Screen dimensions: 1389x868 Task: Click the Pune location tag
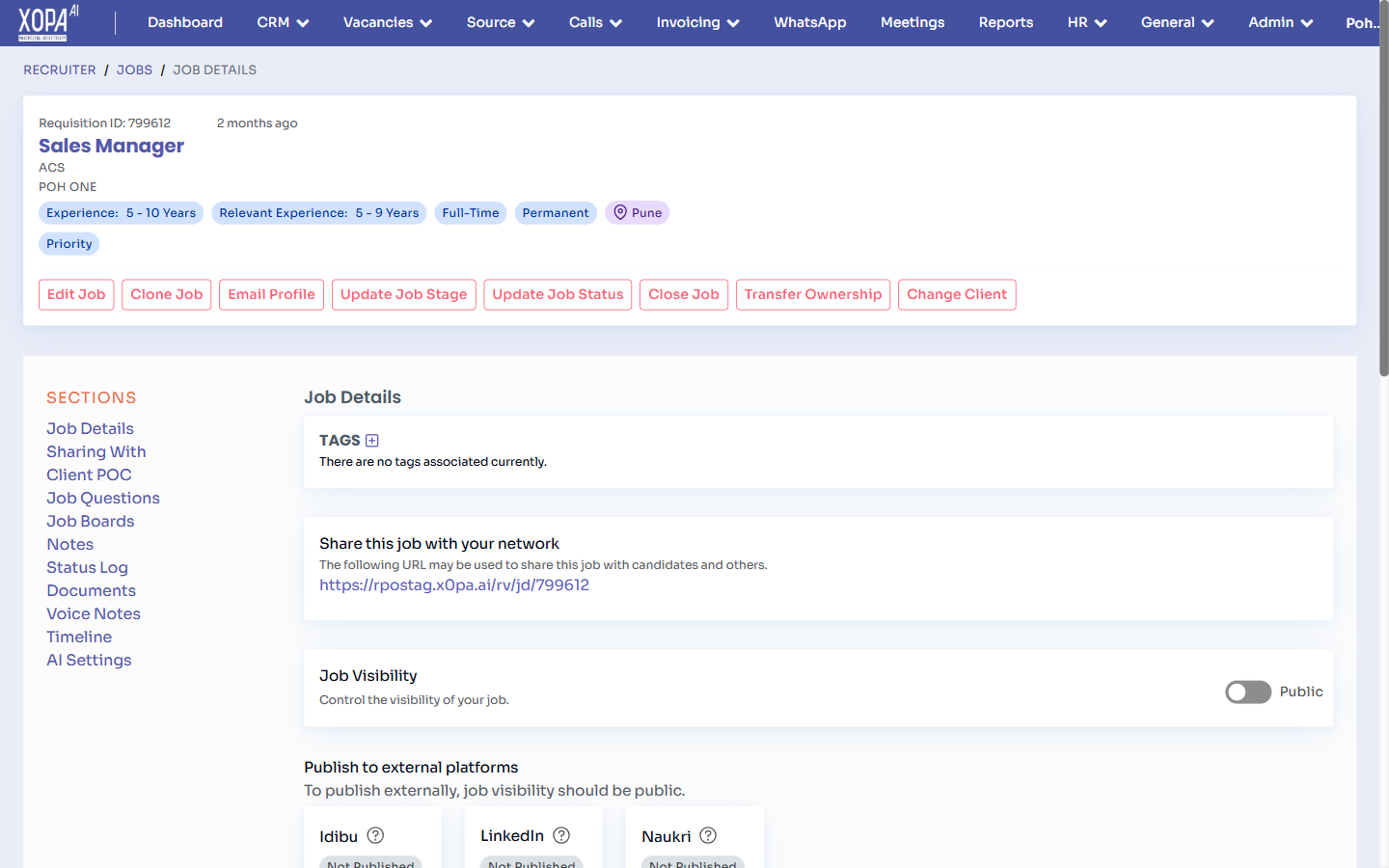[638, 213]
